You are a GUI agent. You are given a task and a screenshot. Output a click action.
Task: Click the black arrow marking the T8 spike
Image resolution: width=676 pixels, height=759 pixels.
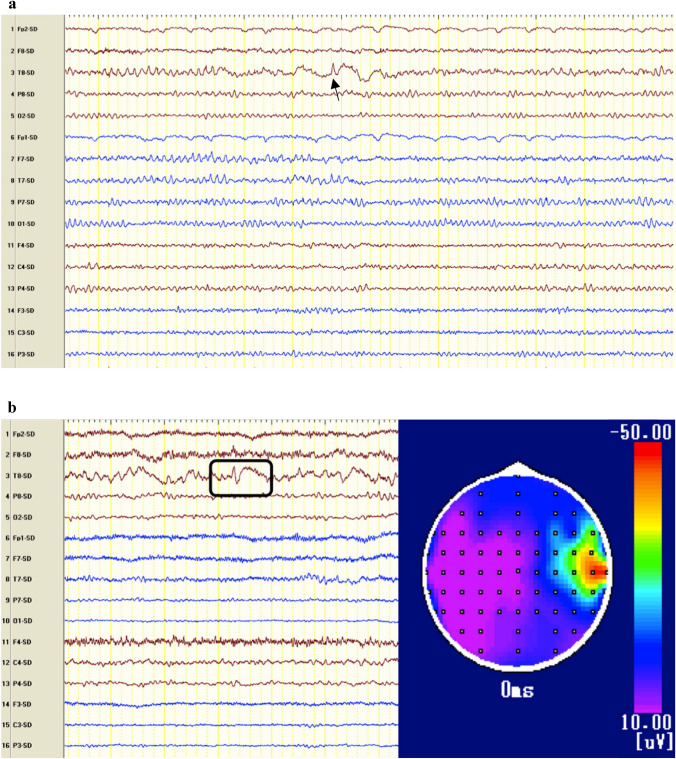[335, 90]
